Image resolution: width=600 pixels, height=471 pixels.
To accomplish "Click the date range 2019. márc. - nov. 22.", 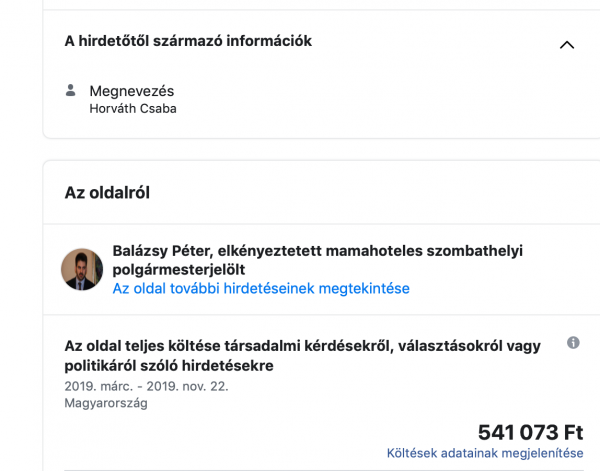I will [146, 386].
